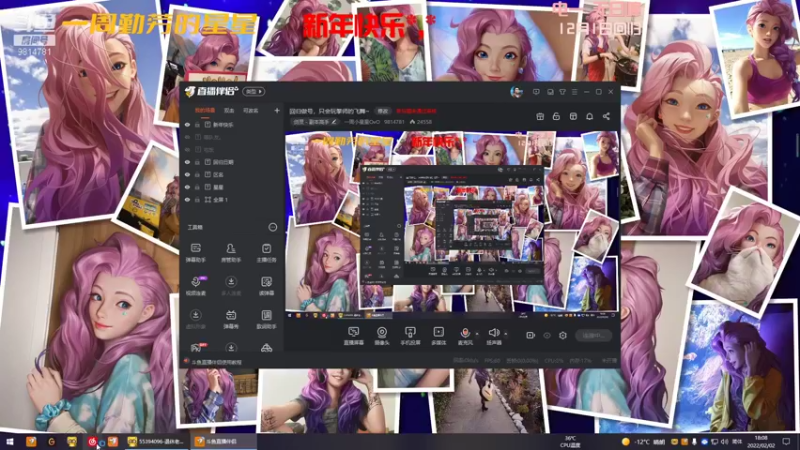Image resolution: width=800 pixels, height=450 pixels.
Task: Click the 斗鱼直播伴侣 taskbar button
Action: 222,442
